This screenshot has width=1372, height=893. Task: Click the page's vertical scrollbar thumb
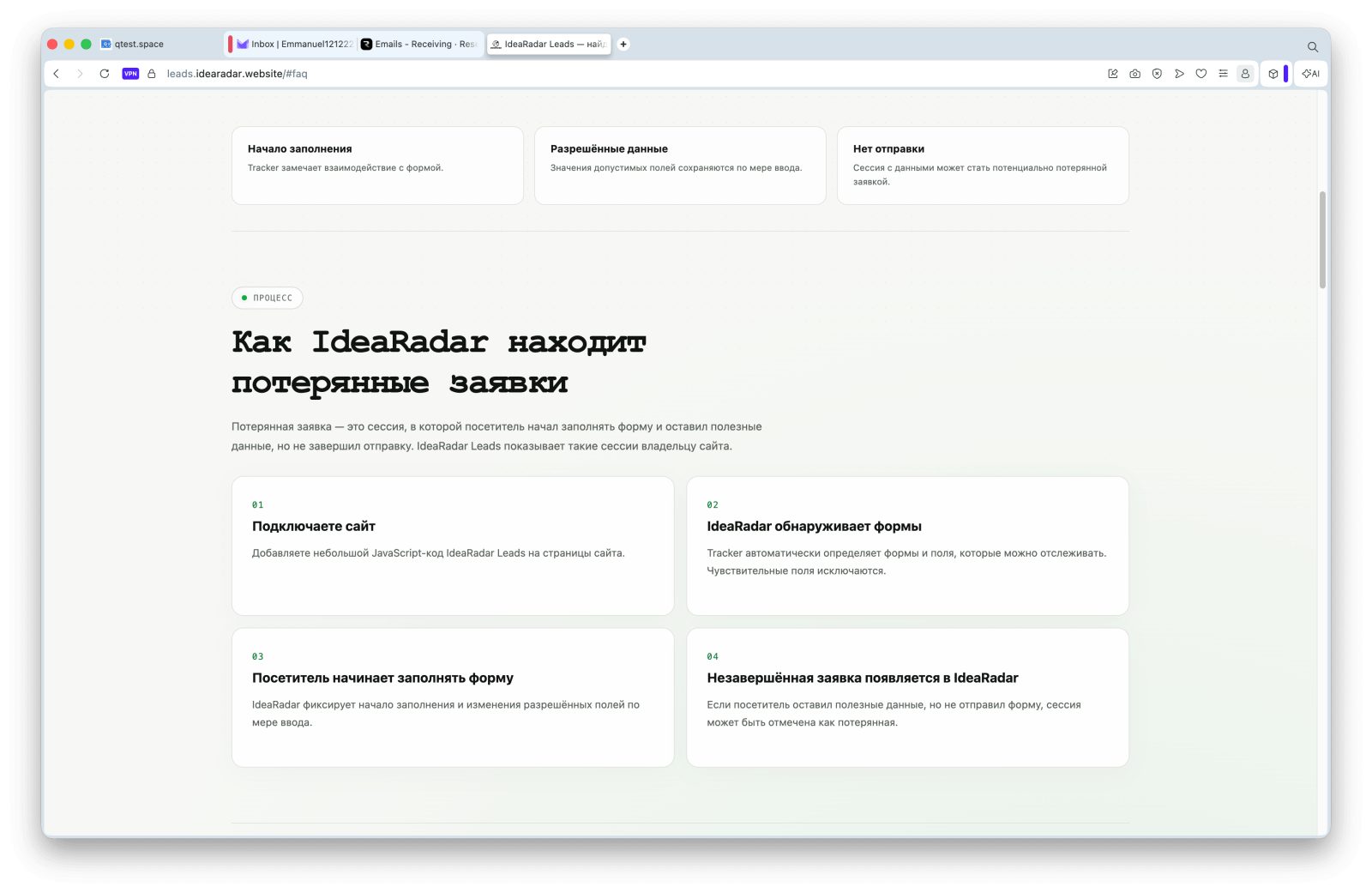point(1322,239)
